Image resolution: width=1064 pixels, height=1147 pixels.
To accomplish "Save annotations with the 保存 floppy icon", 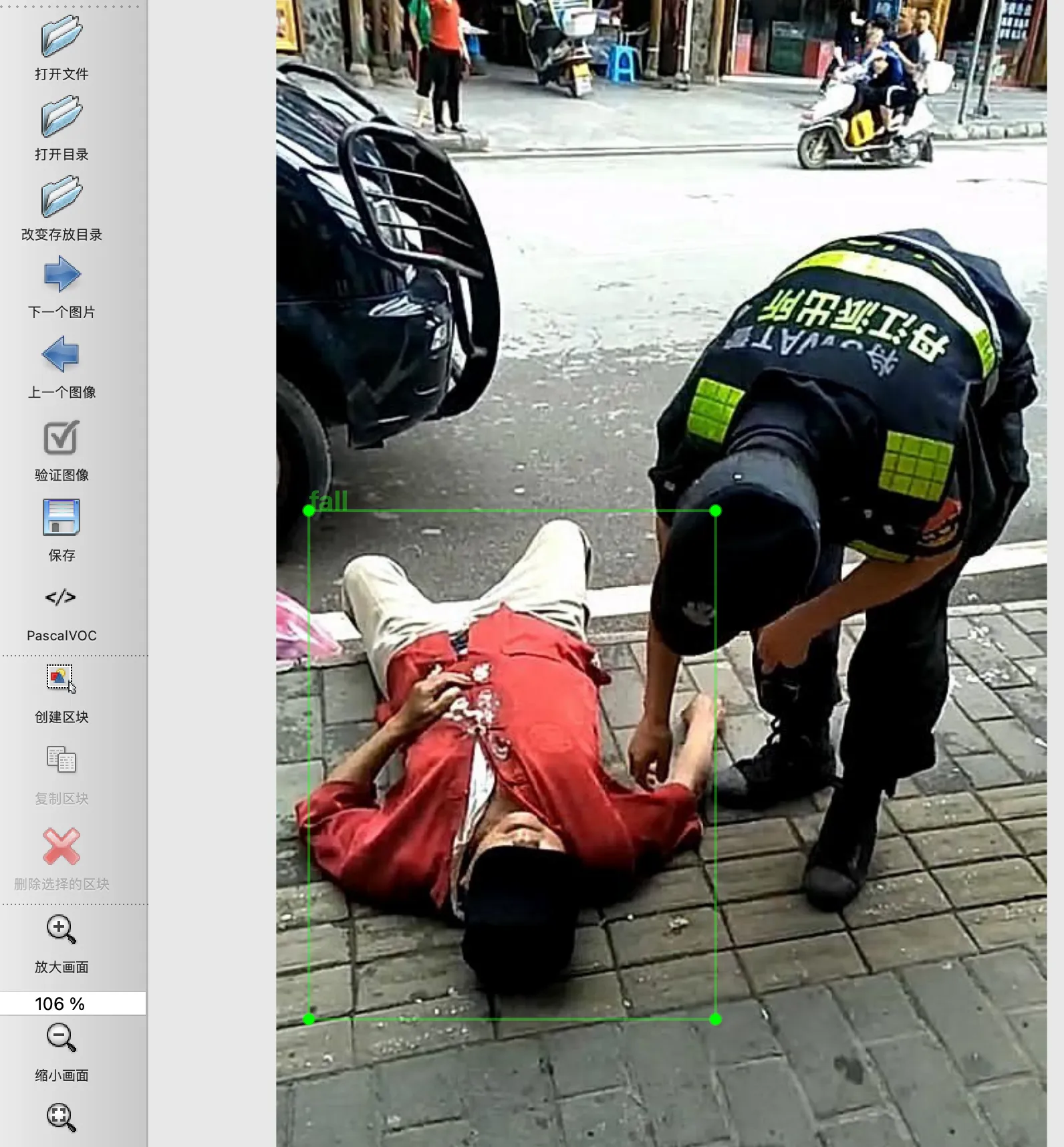I will [x=61, y=517].
